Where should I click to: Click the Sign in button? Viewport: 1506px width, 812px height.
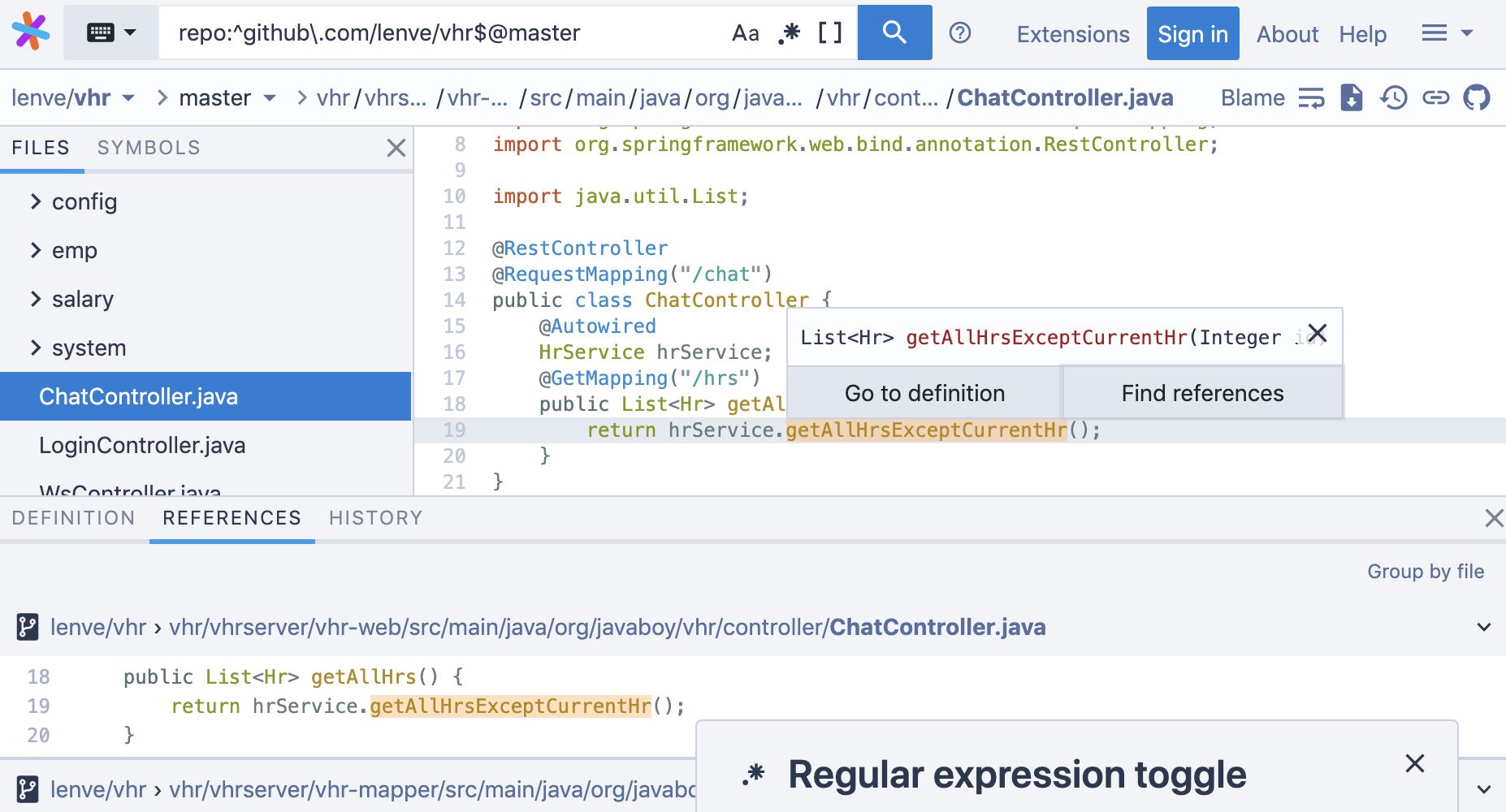pos(1192,34)
